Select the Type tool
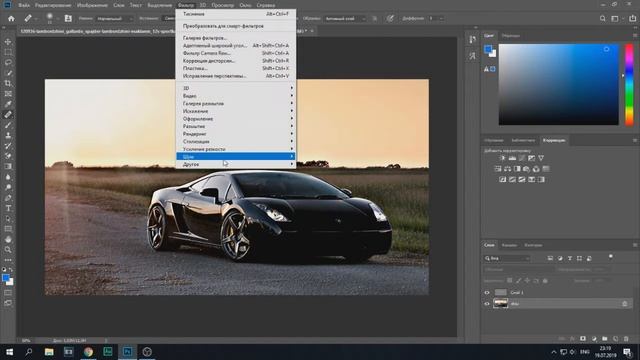Viewport: 640px width, 360px height. 8,208
